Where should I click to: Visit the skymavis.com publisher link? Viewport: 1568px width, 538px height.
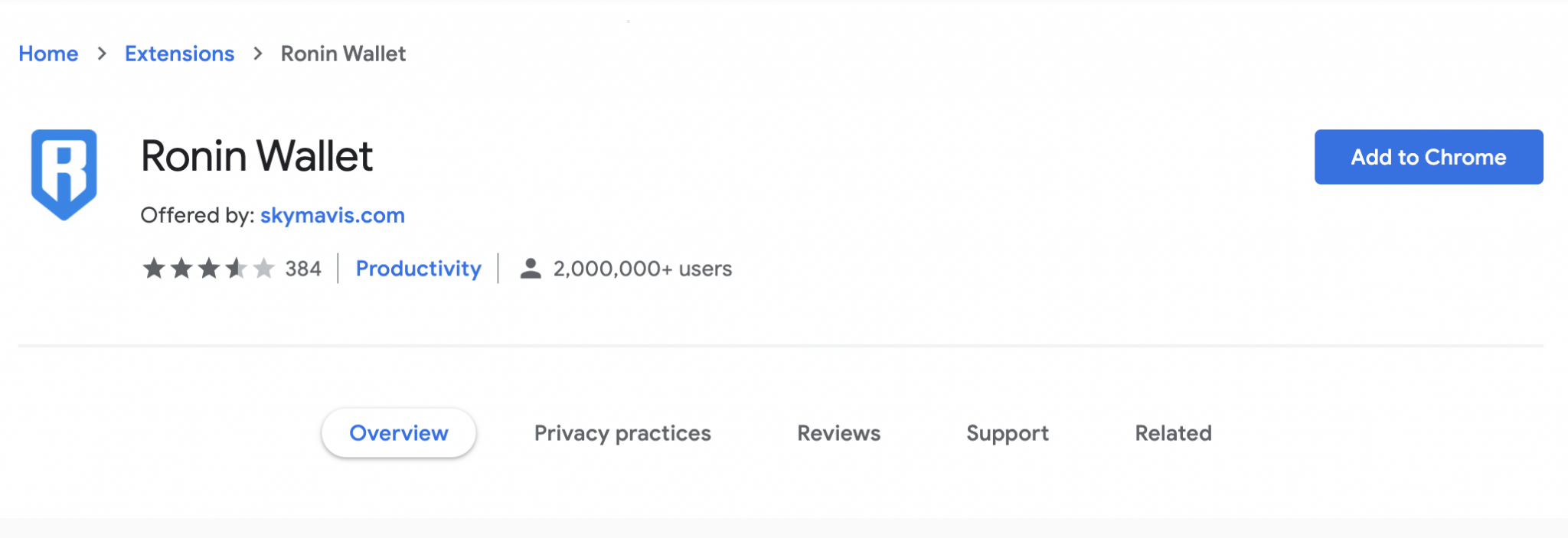click(x=332, y=216)
